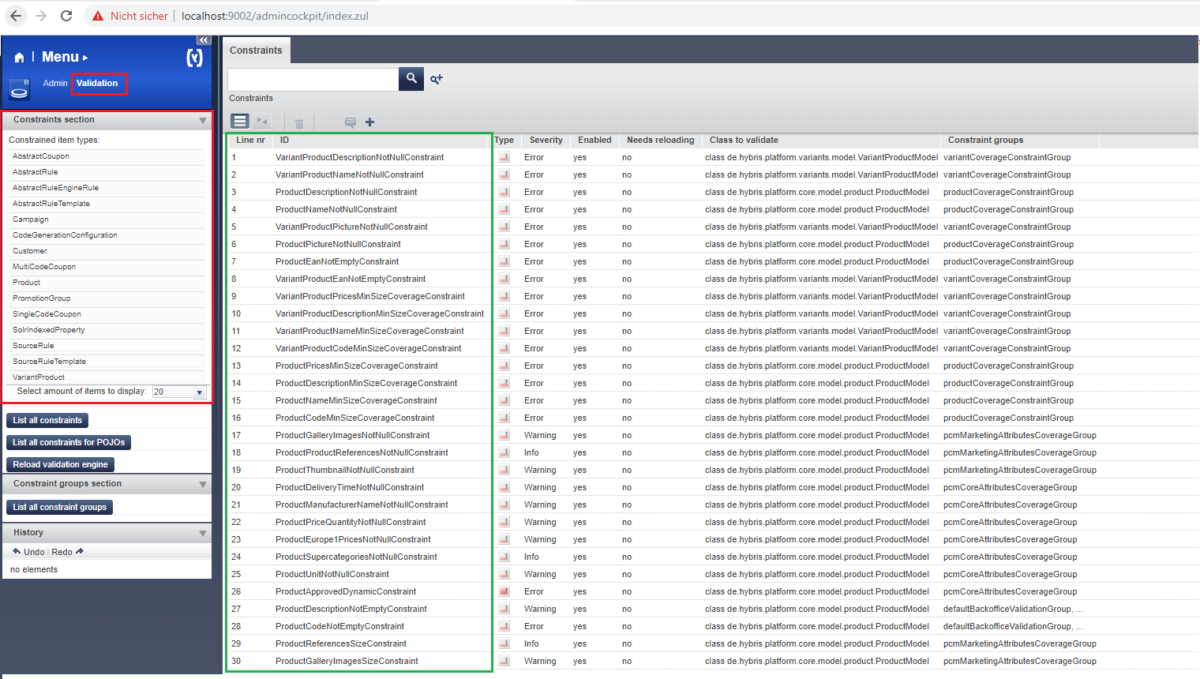Click in the constraints search field
This screenshot has width=1200, height=679.
[x=313, y=79]
